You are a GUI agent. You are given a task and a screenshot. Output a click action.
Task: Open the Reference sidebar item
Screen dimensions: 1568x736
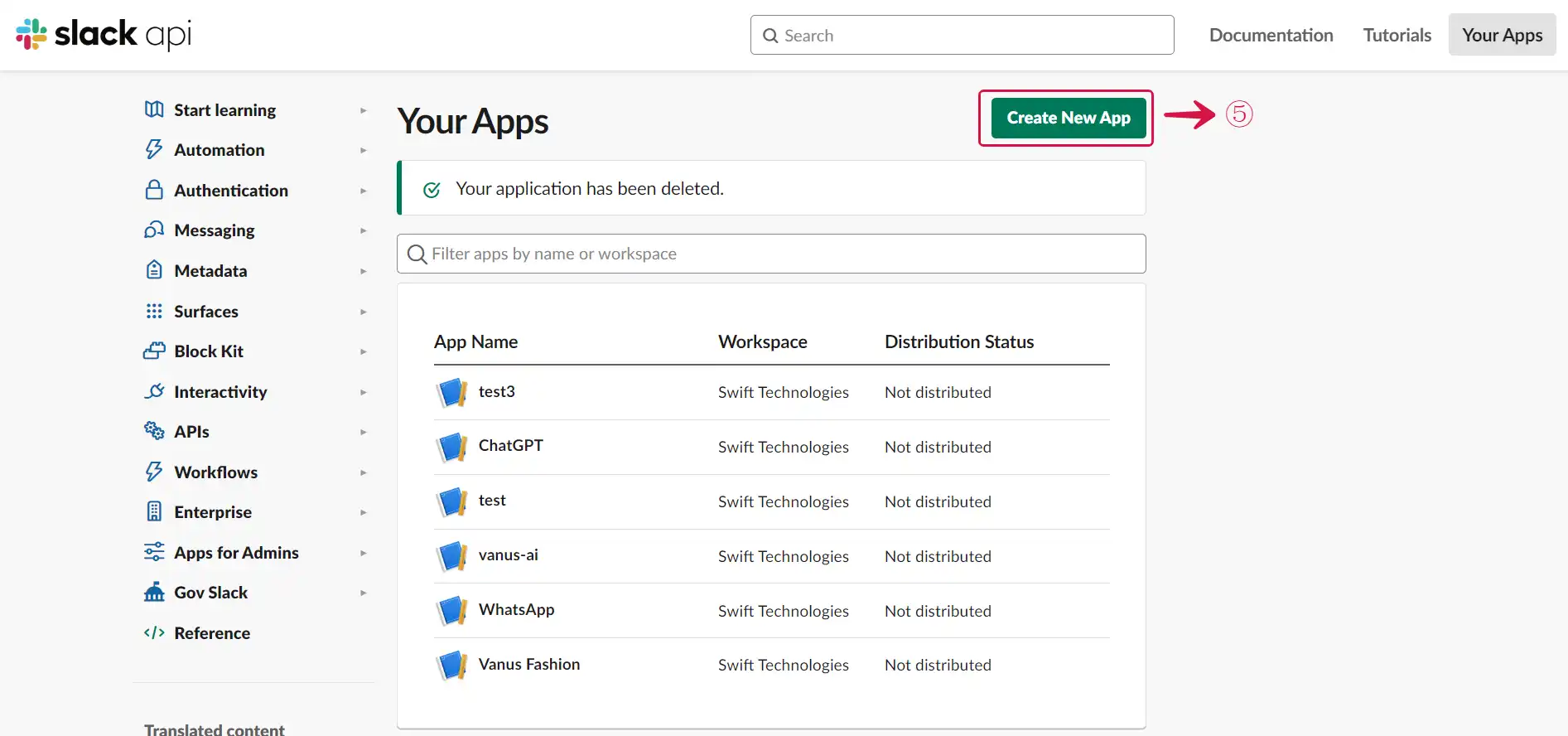[x=212, y=633]
